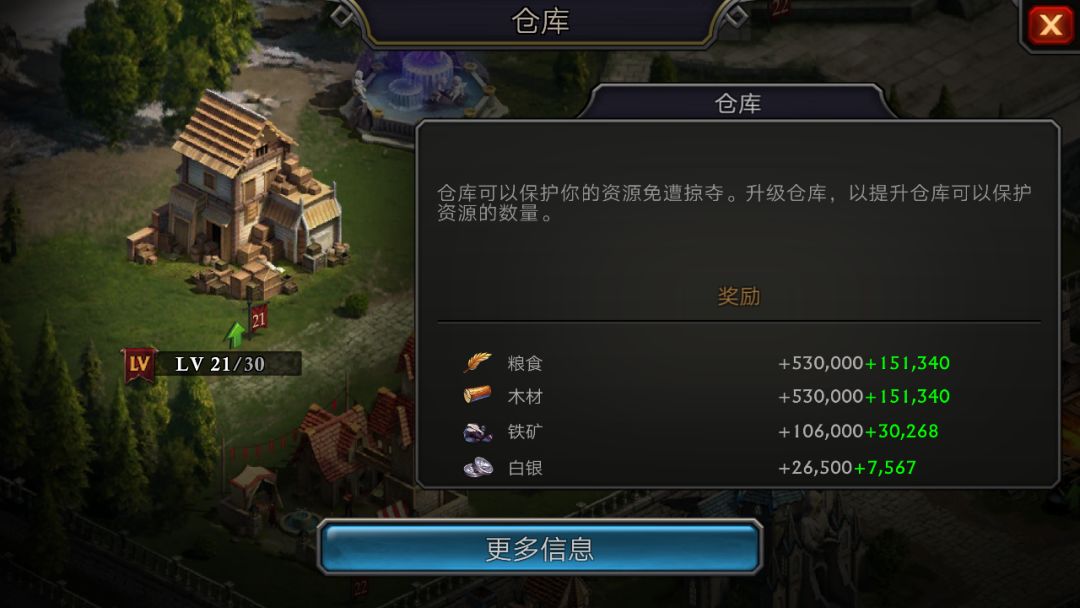The width and height of the screenshot is (1080, 608).
Task: Close the warehouse window with red X
Action: click(1050, 25)
